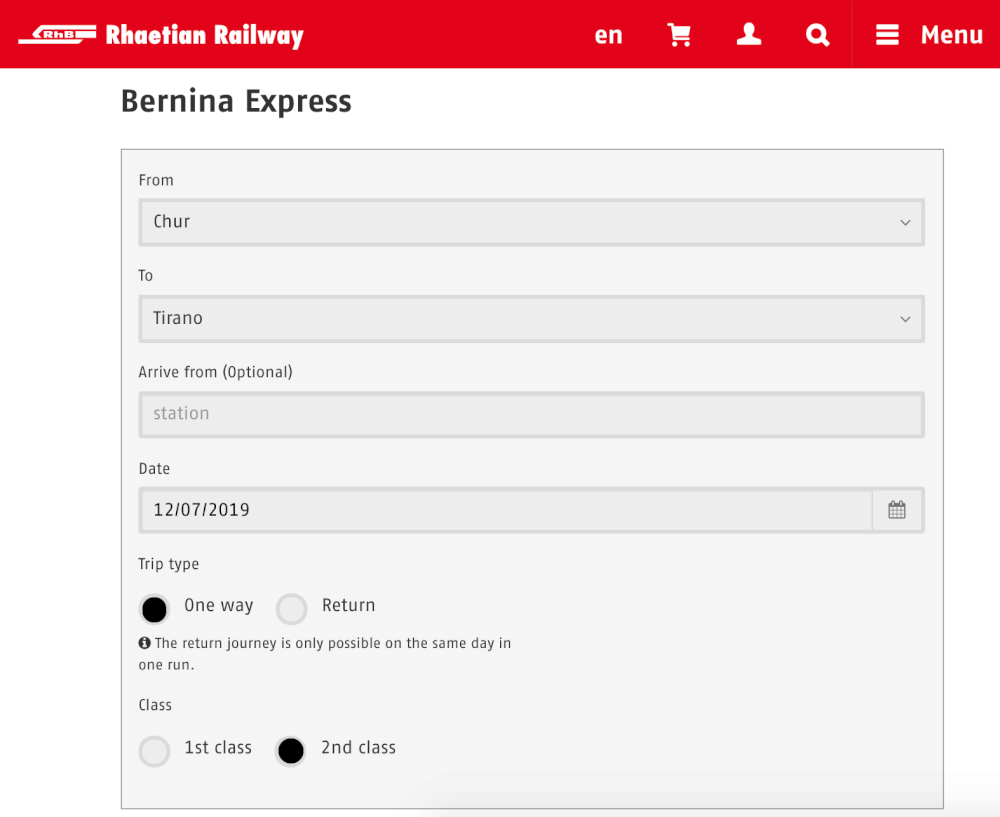Click the Arrive from station input field
The width and height of the screenshot is (1000, 817).
coord(531,414)
